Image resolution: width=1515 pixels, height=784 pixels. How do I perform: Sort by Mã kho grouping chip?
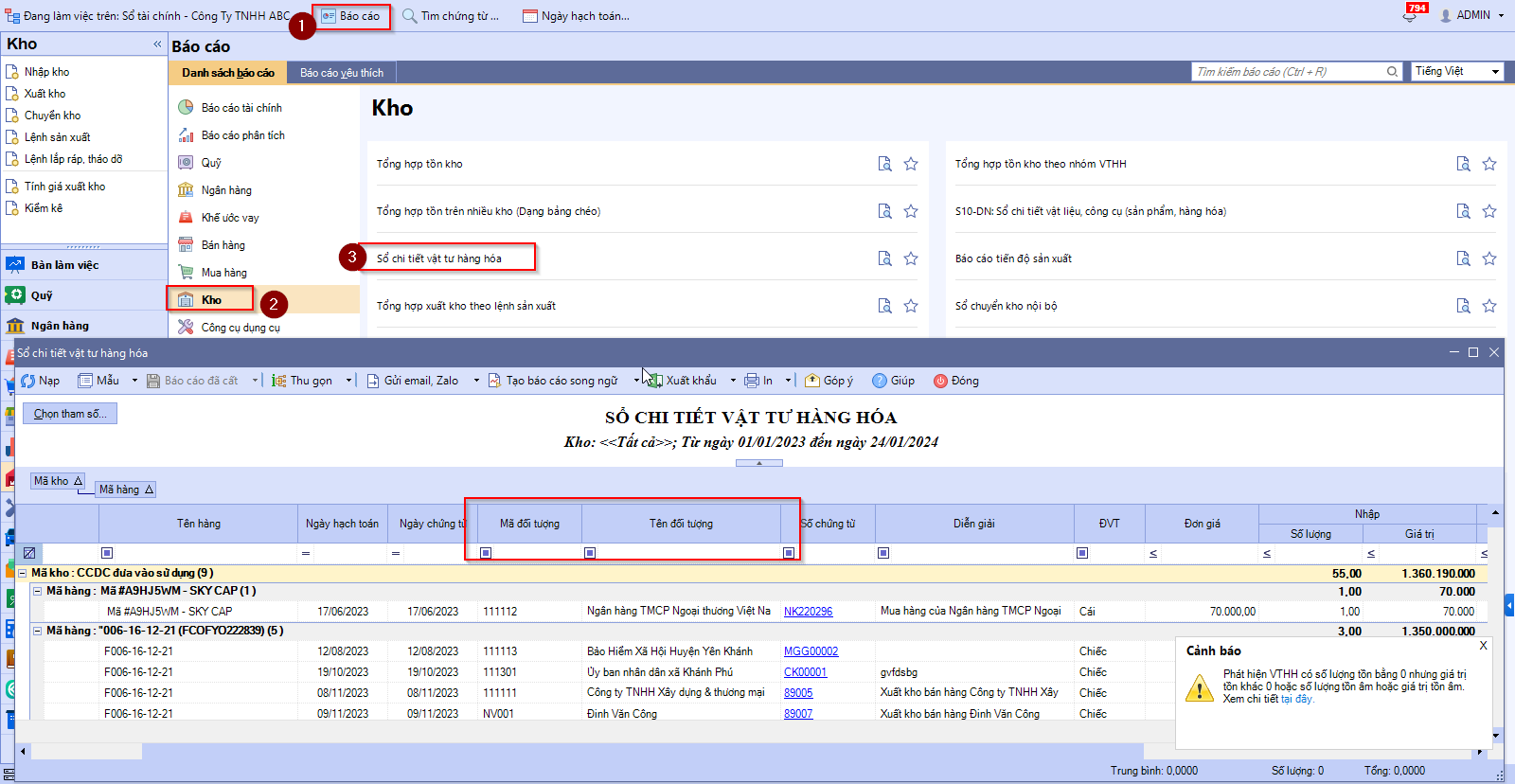tap(58, 481)
